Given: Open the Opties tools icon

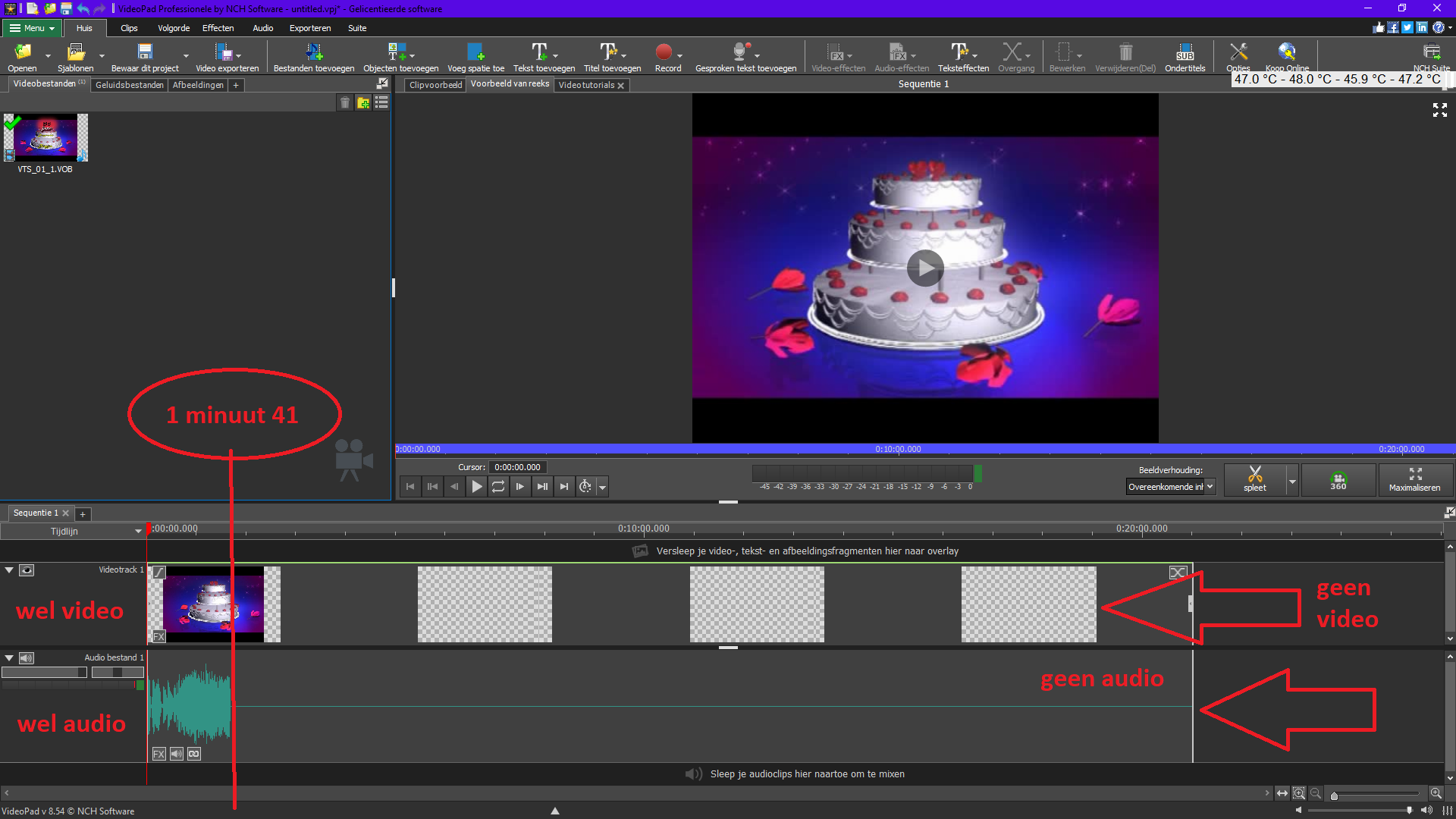Looking at the screenshot, I should tap(1238, 53).
